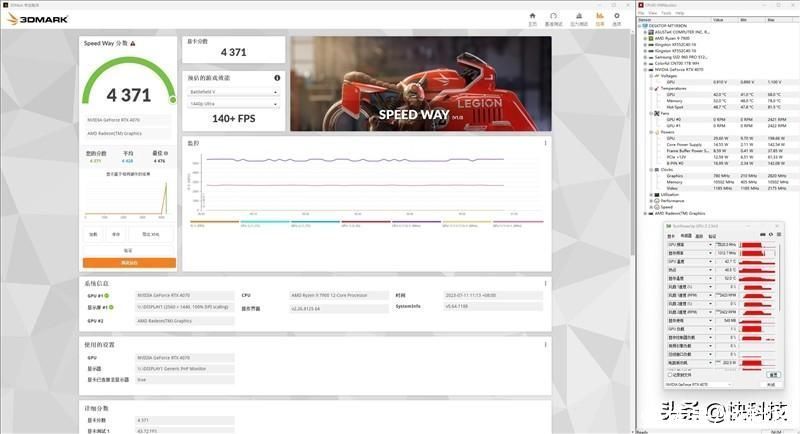
Task: Click the export XML button
Action: click(x=151, y=235)
